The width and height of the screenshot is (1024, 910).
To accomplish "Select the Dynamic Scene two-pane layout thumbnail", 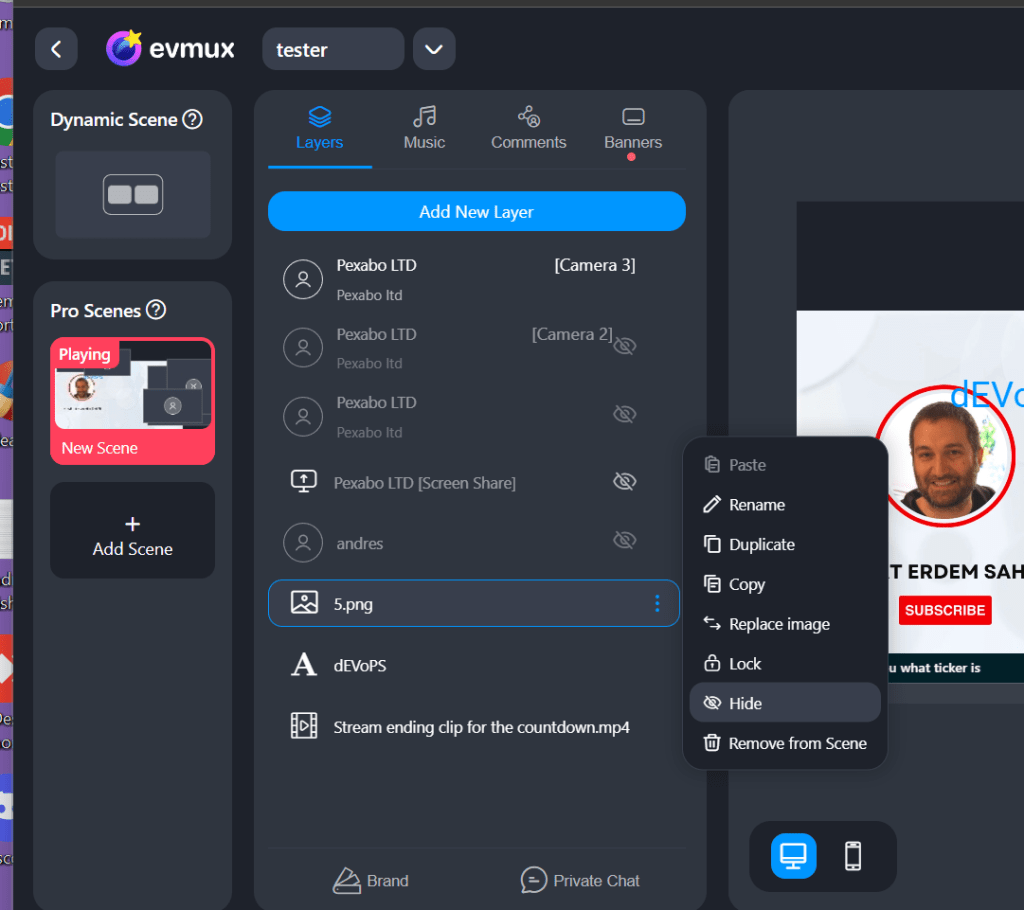I will tap(133, 195).
